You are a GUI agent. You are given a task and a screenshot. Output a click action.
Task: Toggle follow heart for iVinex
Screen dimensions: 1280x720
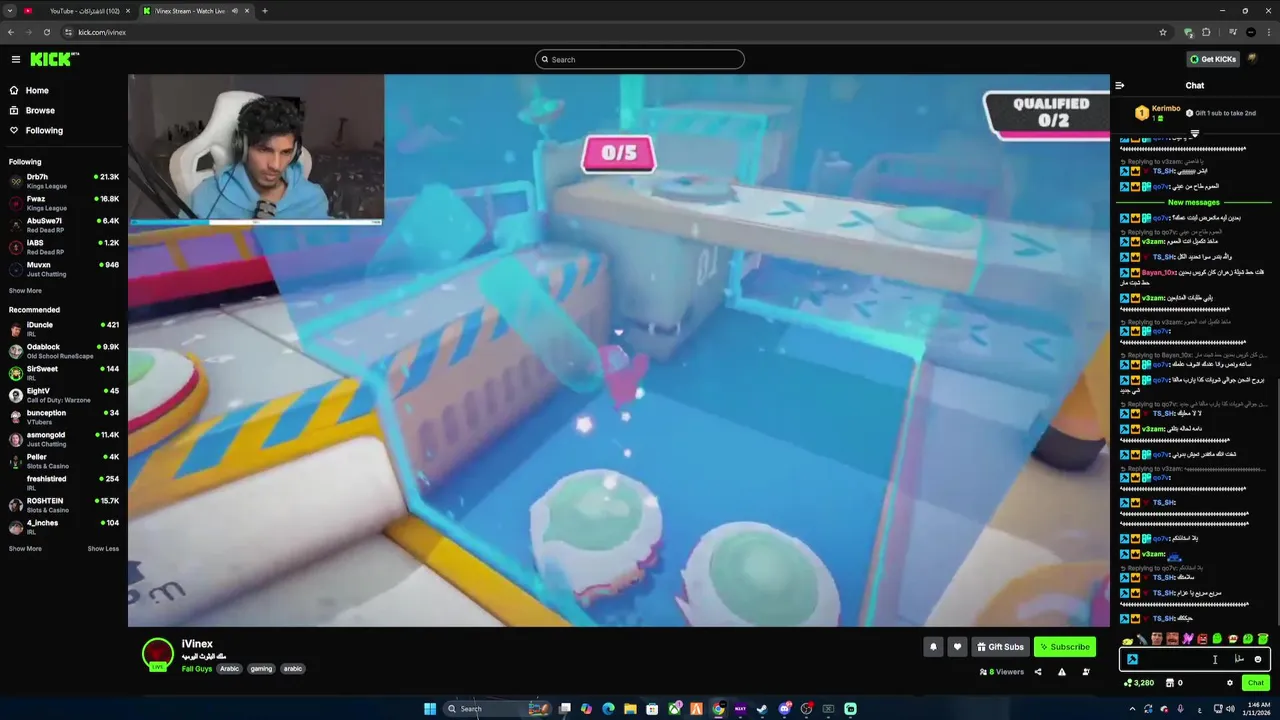pyautogui.click(x=957, y=647)
